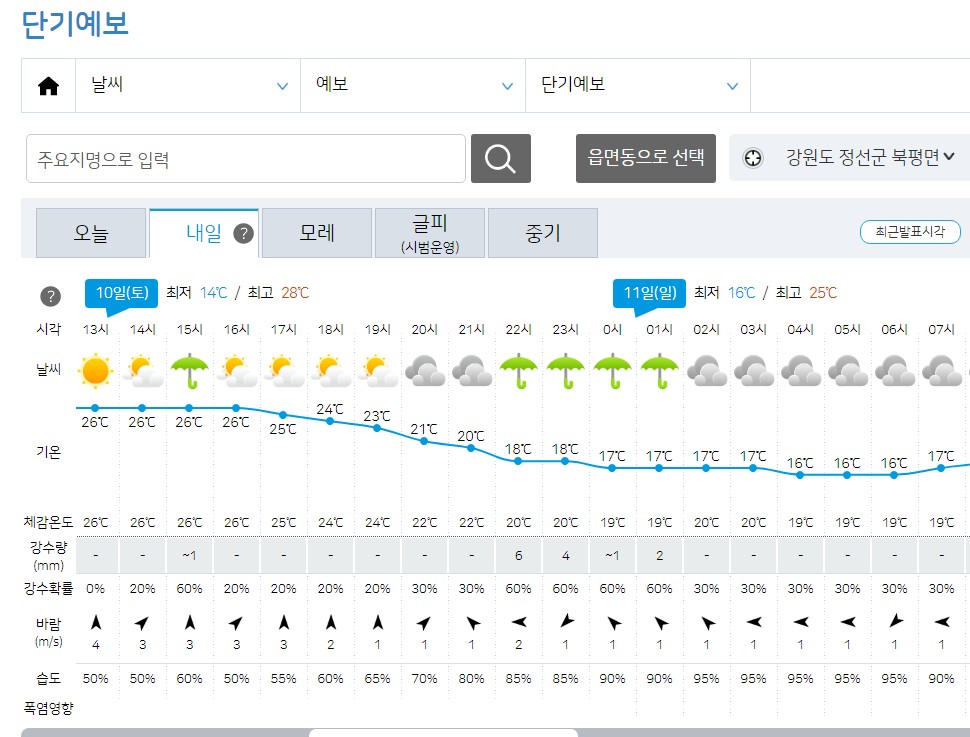Image resolution: width=970 pixels, height=737 pixels.
Task: Switch to the 오늘 tab
Action: point(90,234)
